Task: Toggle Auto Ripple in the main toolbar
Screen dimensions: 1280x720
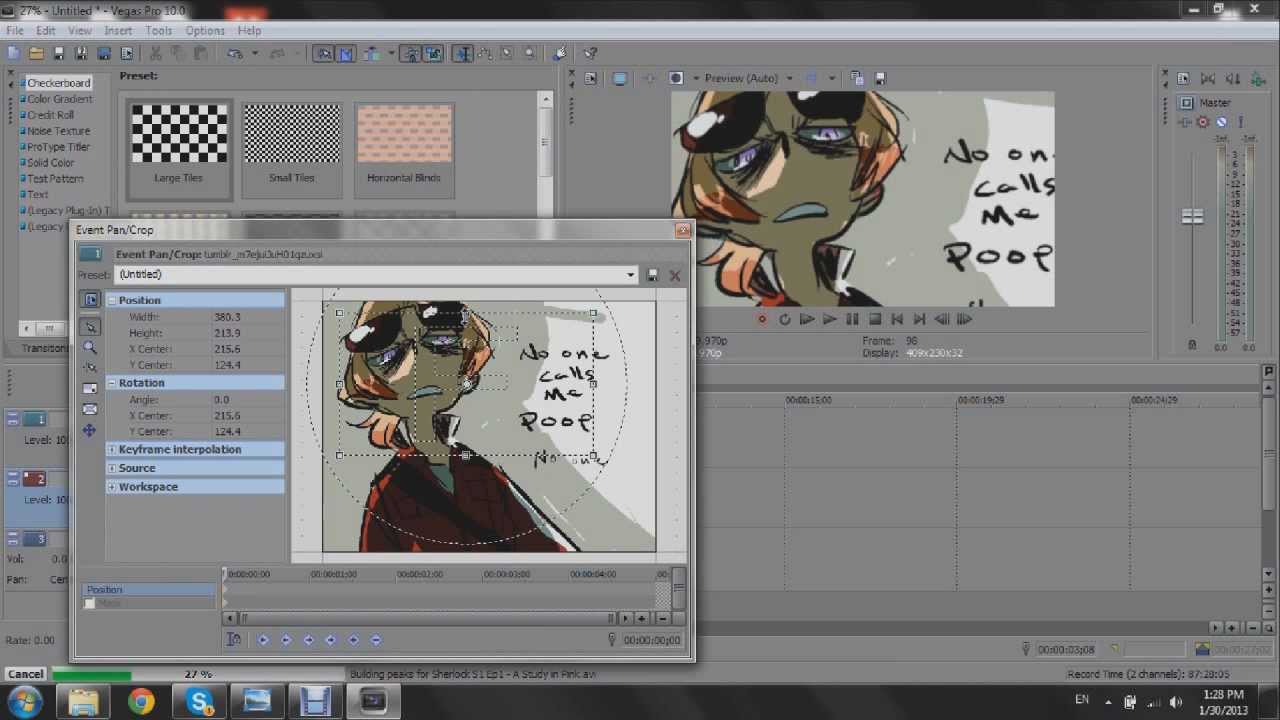Action: pyautogui.click(x=371, y=53)
